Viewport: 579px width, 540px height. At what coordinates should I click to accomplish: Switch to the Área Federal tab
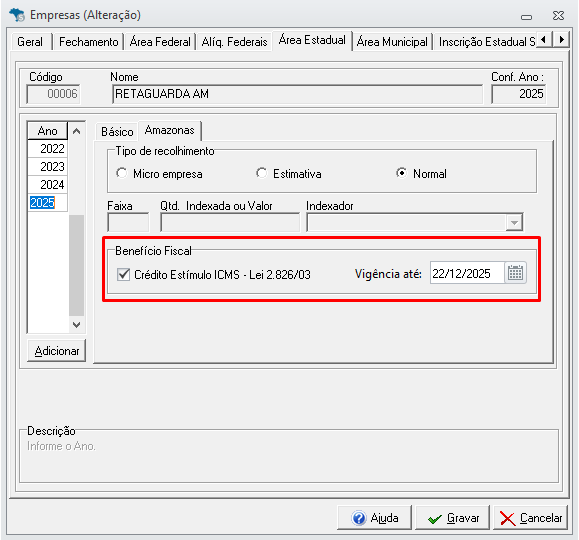pyautogui.click(x=160, y=42)
